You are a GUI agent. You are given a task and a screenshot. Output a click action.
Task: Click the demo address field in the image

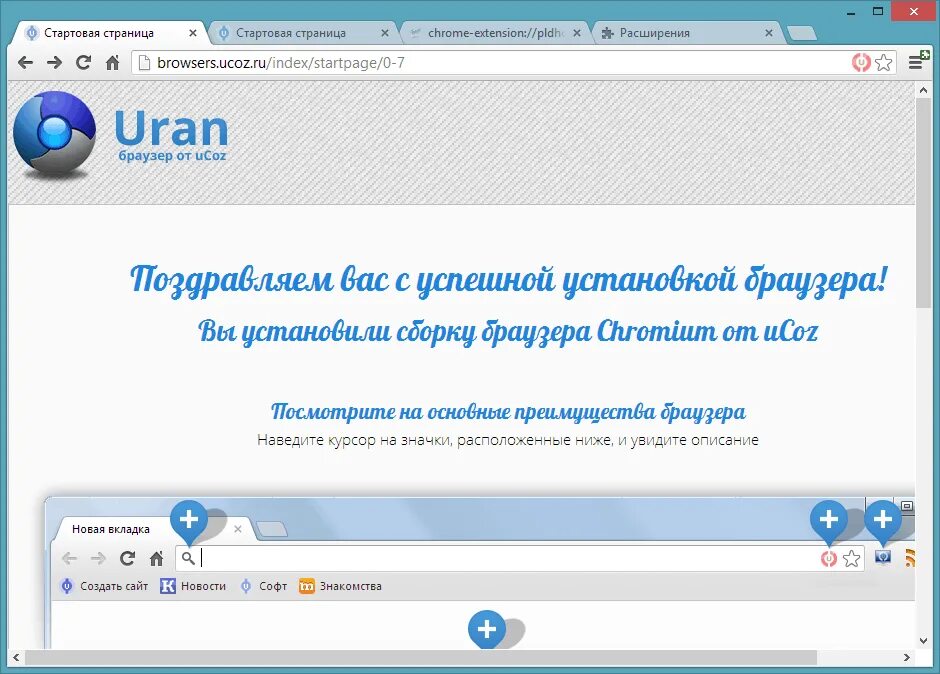click(520, 558)
